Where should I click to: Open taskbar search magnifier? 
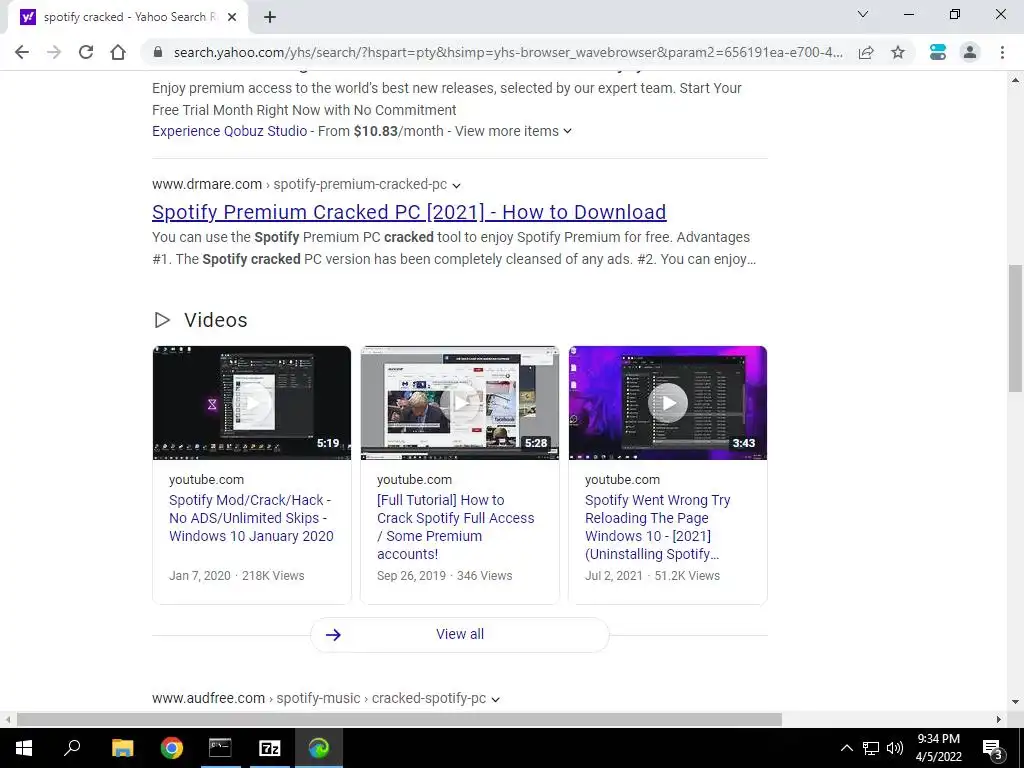72,748
